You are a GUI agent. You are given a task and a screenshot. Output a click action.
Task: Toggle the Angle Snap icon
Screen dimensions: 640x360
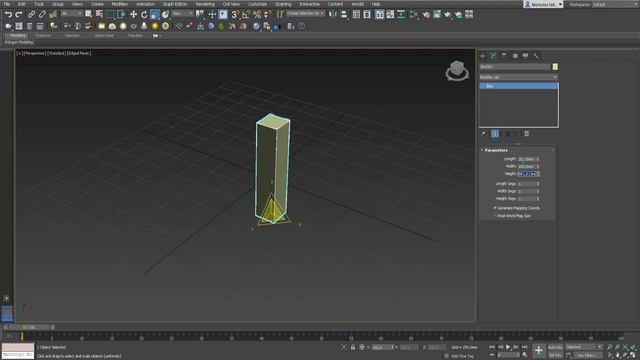tap(246, 14)
